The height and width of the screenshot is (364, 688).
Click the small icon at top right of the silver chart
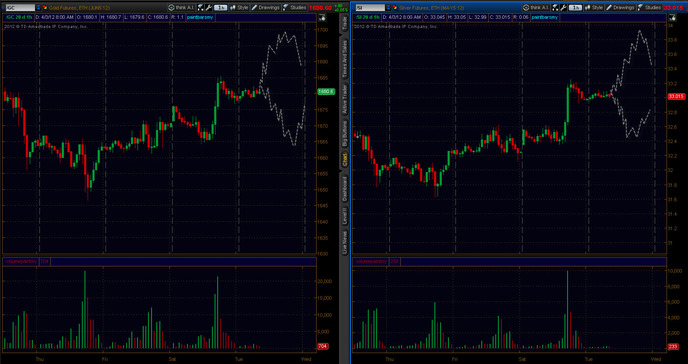click(x=672, y=18)
